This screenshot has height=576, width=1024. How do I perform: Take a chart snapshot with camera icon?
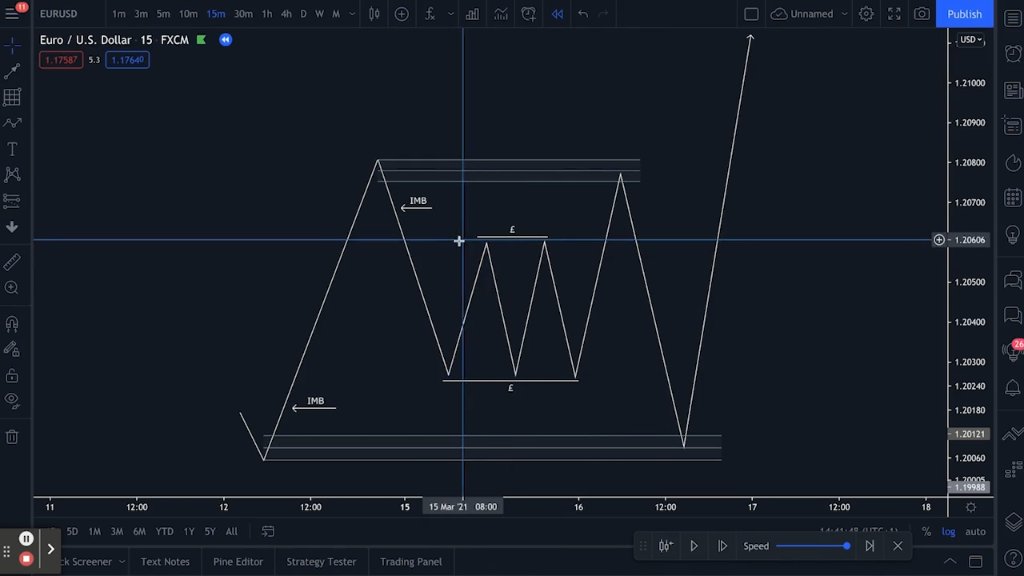tap(921, 14)
